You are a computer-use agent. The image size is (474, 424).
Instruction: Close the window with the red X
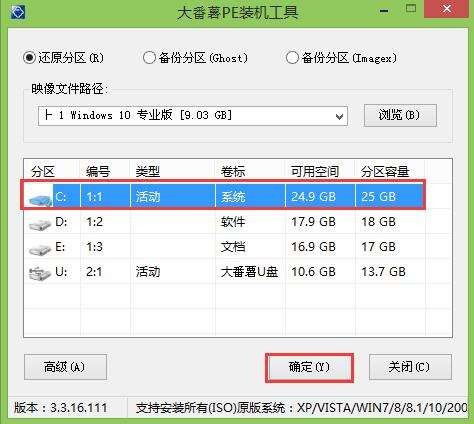coord(446,9)
